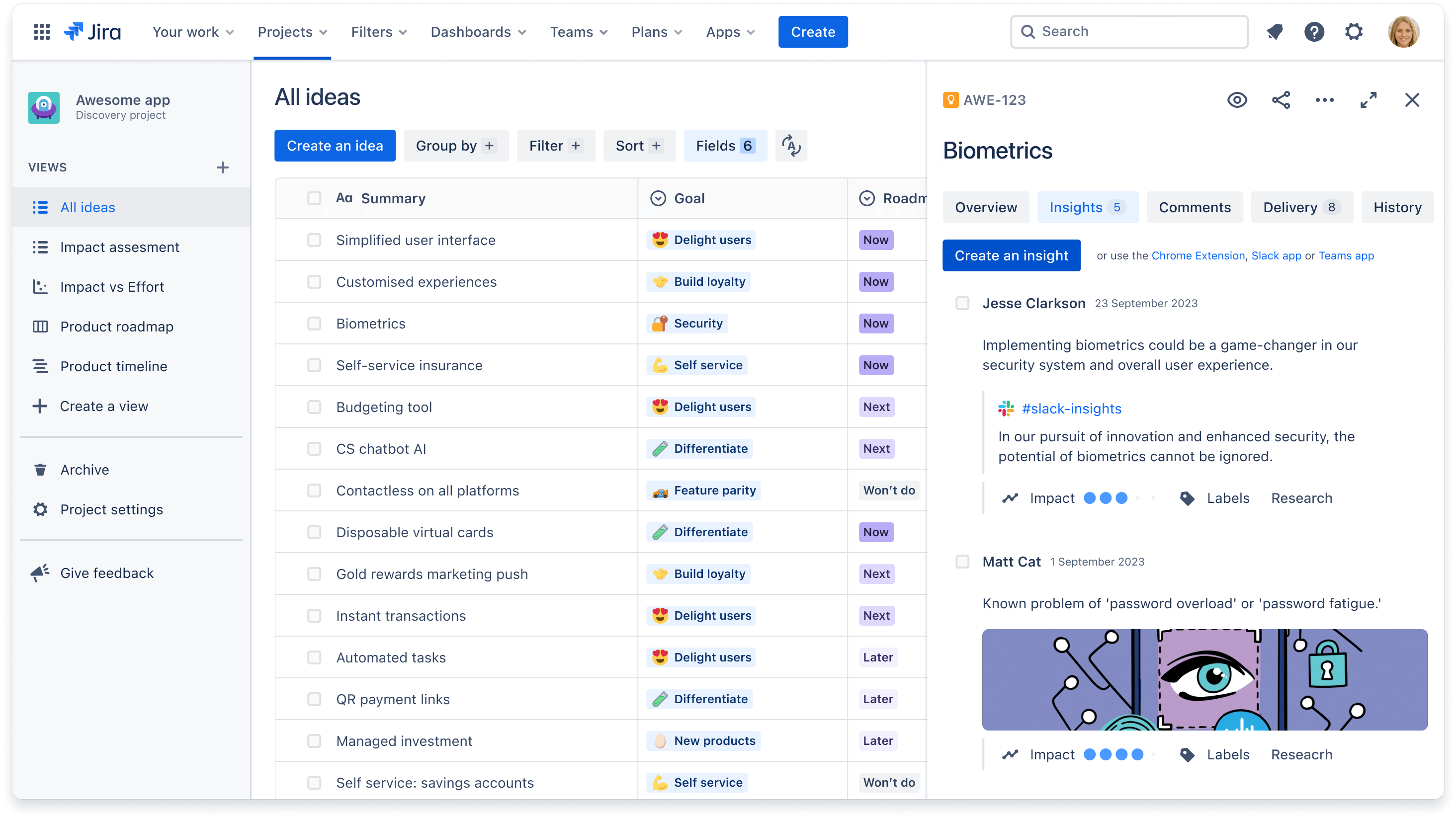Click the more options (ellipsis) icon
This screenshot has width=1456, height=819.
[1324, 100]
